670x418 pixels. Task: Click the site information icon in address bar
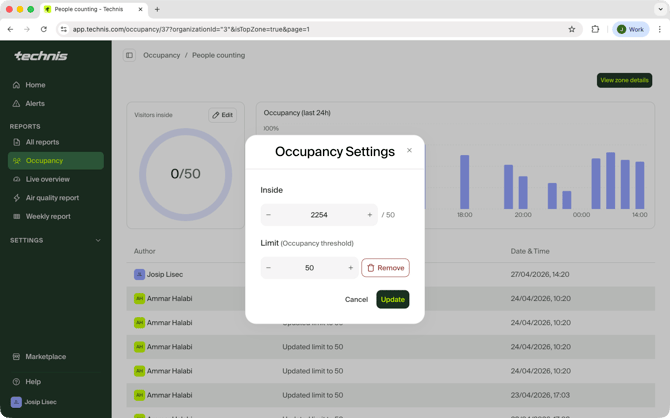(x=64, y=29)
